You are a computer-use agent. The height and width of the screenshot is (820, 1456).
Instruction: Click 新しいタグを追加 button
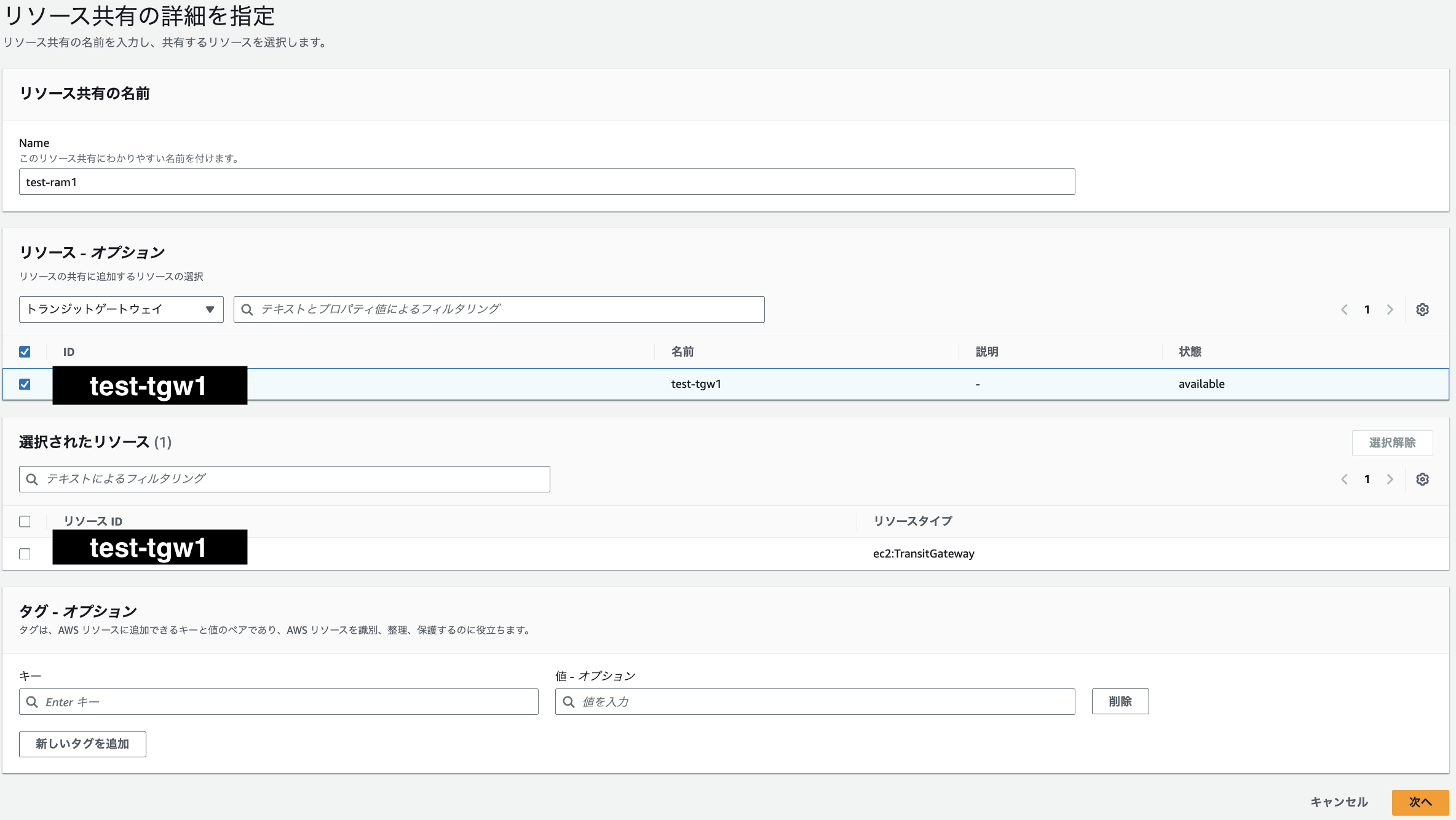pyautogui.click(x=82, y=744)
